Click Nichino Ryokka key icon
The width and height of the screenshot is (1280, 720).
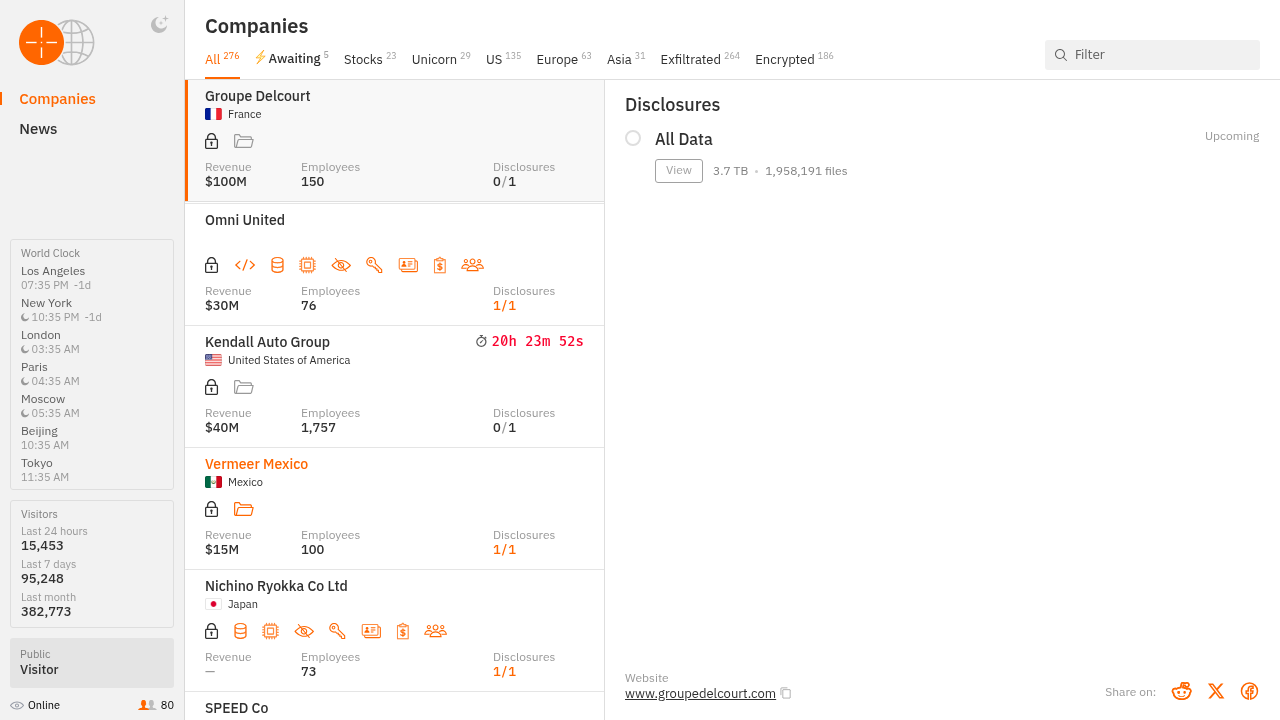coord(337,631)
